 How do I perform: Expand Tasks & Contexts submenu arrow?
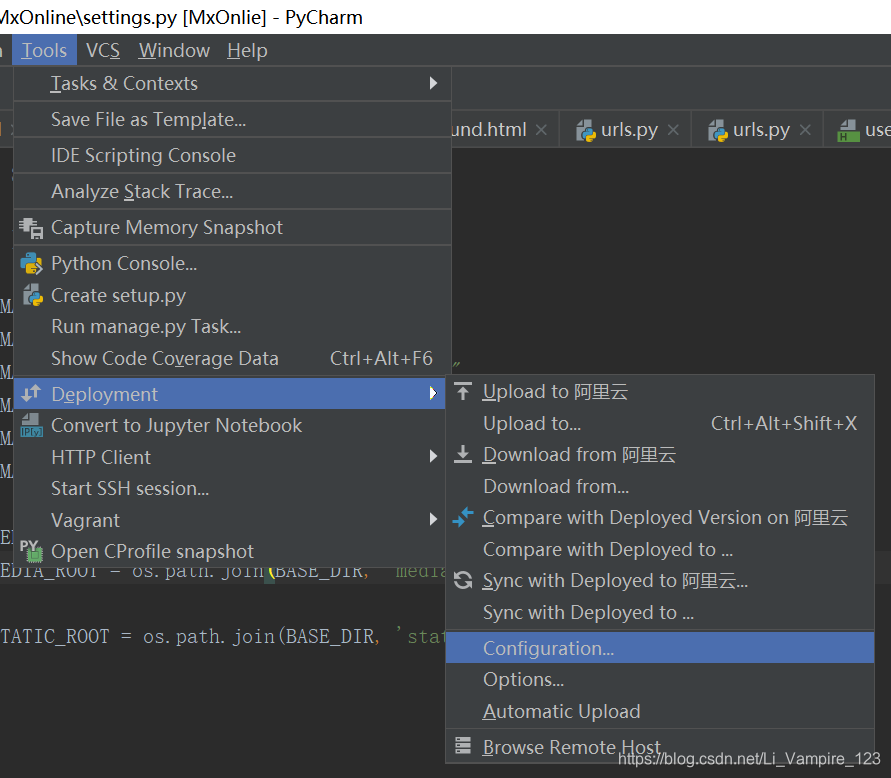tap(433, 84)
